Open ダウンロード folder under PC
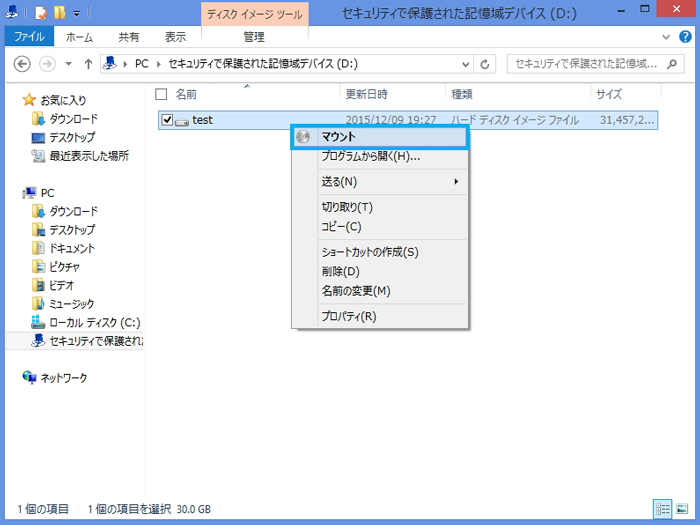The width and height of the screenshot is (700, 525). click(x=73, y=211)
